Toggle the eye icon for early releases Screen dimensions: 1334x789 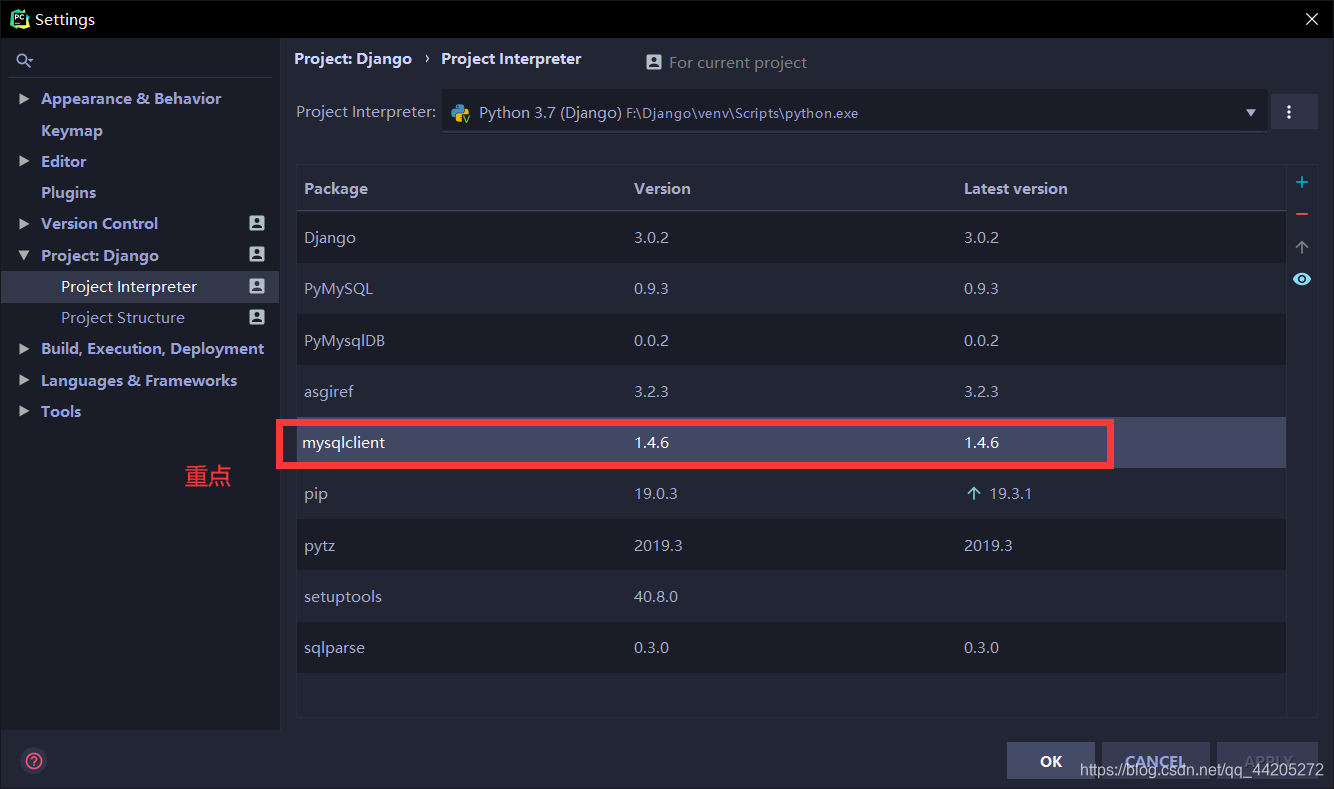coord(1301,279)
